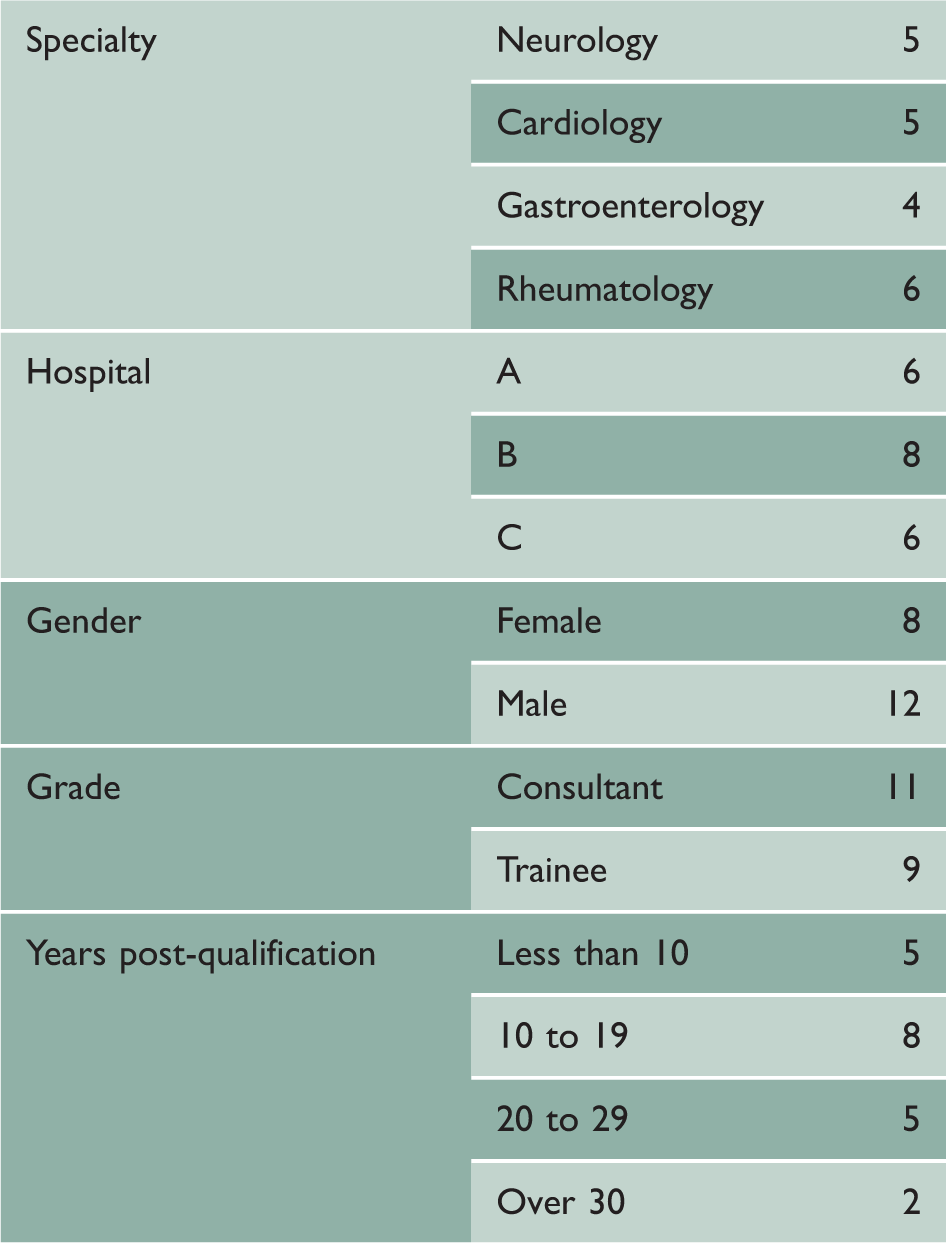Click the 10 to 19 row
Screen dimensions: 946x1243
708,1036
